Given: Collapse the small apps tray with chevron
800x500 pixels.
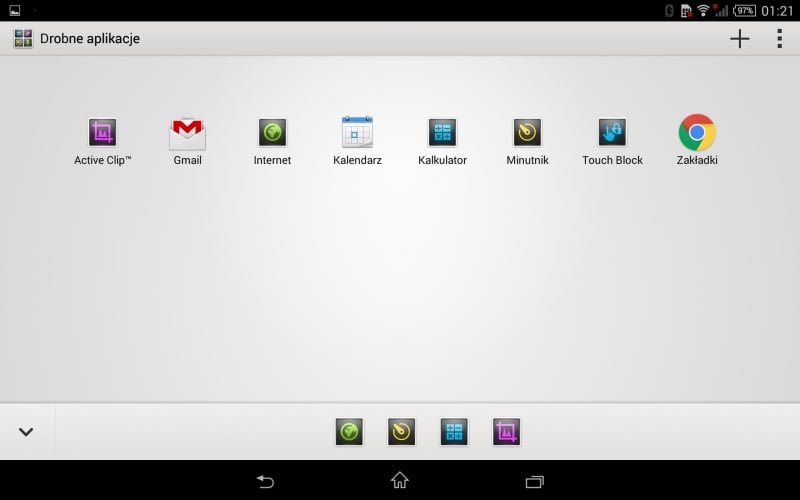Looking at the screenshot, I should 26,432.
